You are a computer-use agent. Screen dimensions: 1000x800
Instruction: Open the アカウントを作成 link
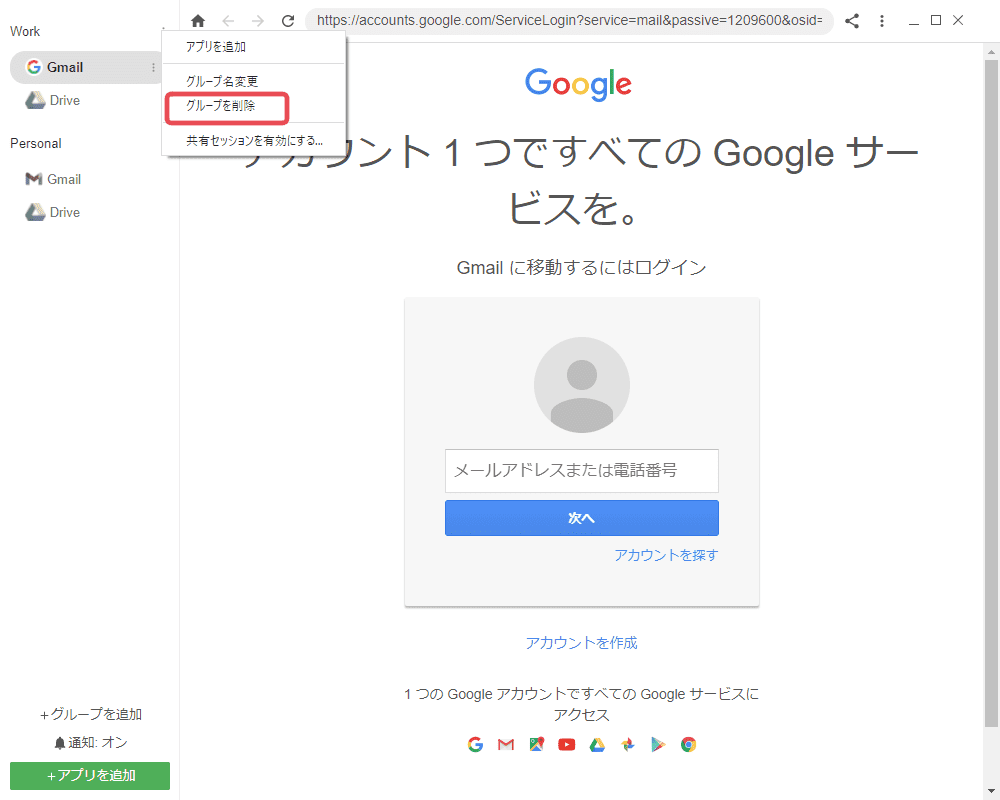[x=581, y=643]
